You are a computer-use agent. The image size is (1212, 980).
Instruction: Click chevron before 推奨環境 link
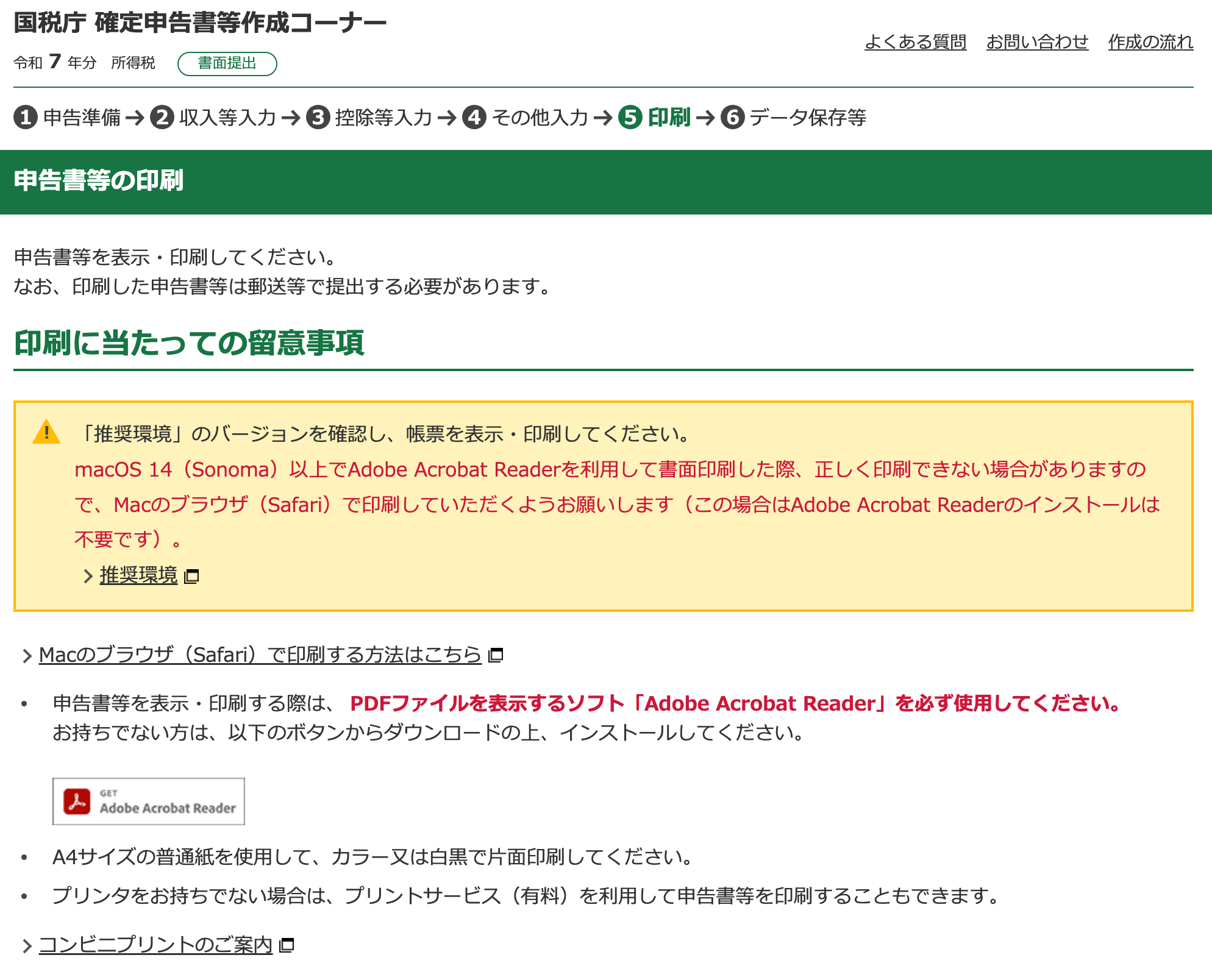(88, 576)
